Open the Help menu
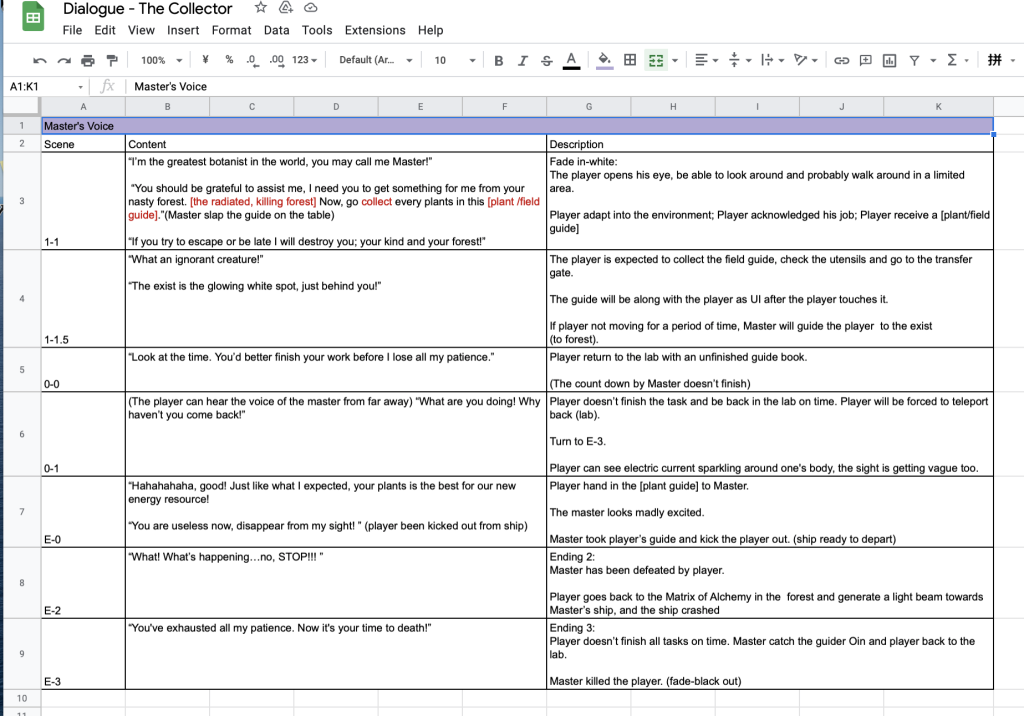Screen dimensions: 1024x716 (x=430, y=30)
